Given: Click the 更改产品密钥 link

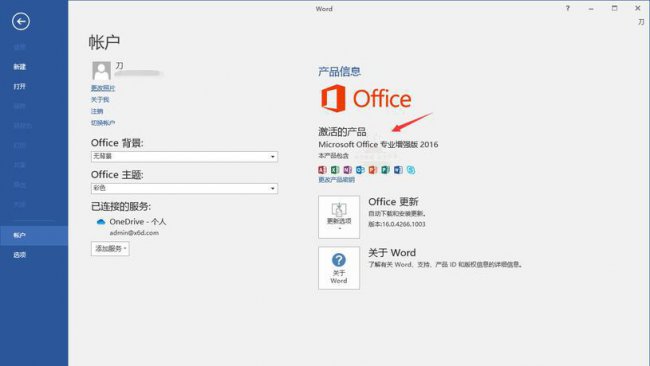Looking at the screenshot, I should click(x=336, y=179).
